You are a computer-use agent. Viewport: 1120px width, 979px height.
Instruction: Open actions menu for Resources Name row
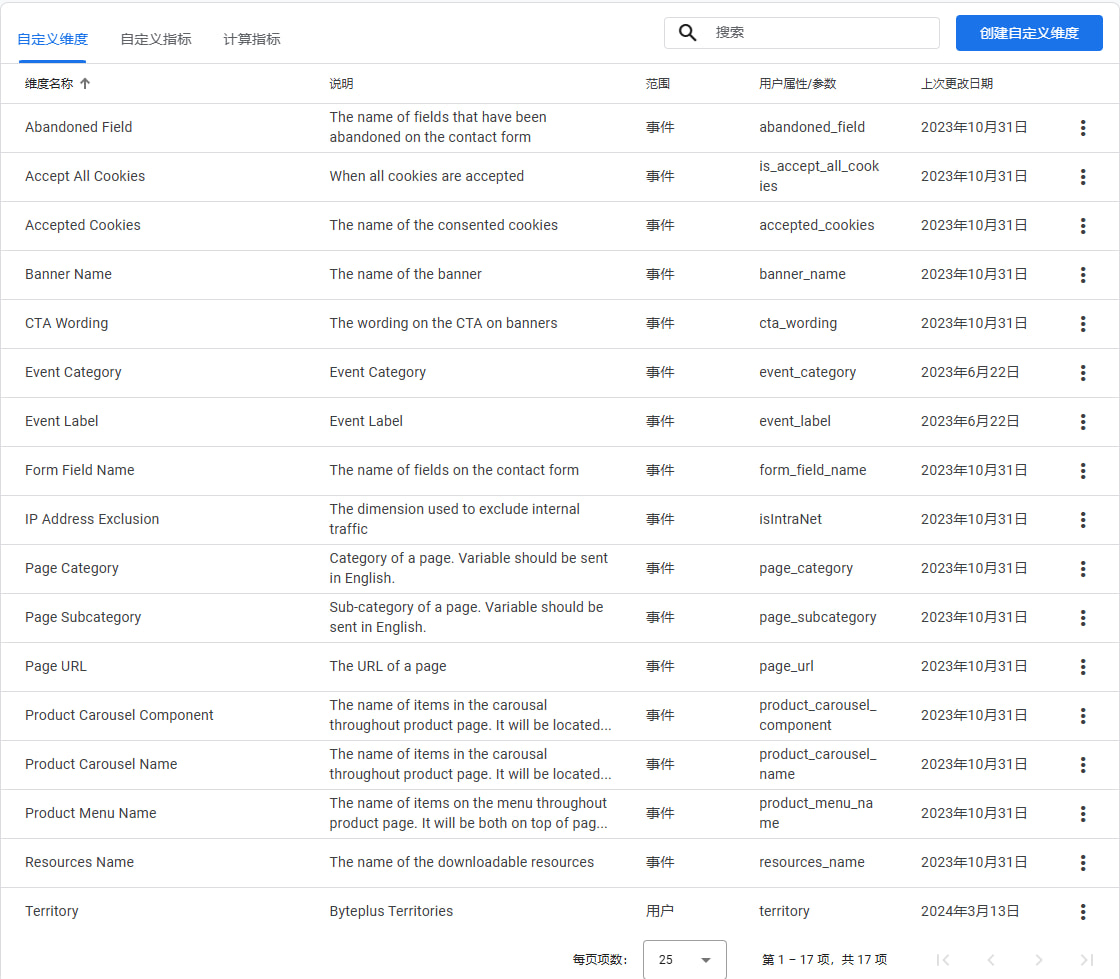(x=1082, y=863)
